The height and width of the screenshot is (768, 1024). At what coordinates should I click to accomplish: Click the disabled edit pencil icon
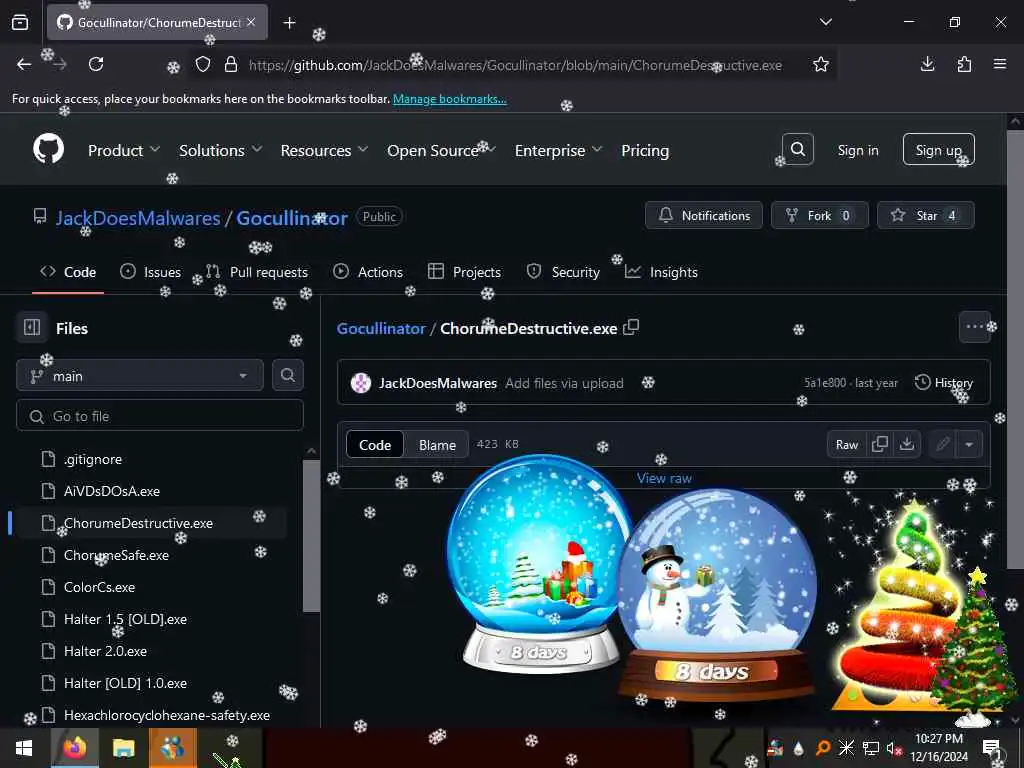coord(942,444)
